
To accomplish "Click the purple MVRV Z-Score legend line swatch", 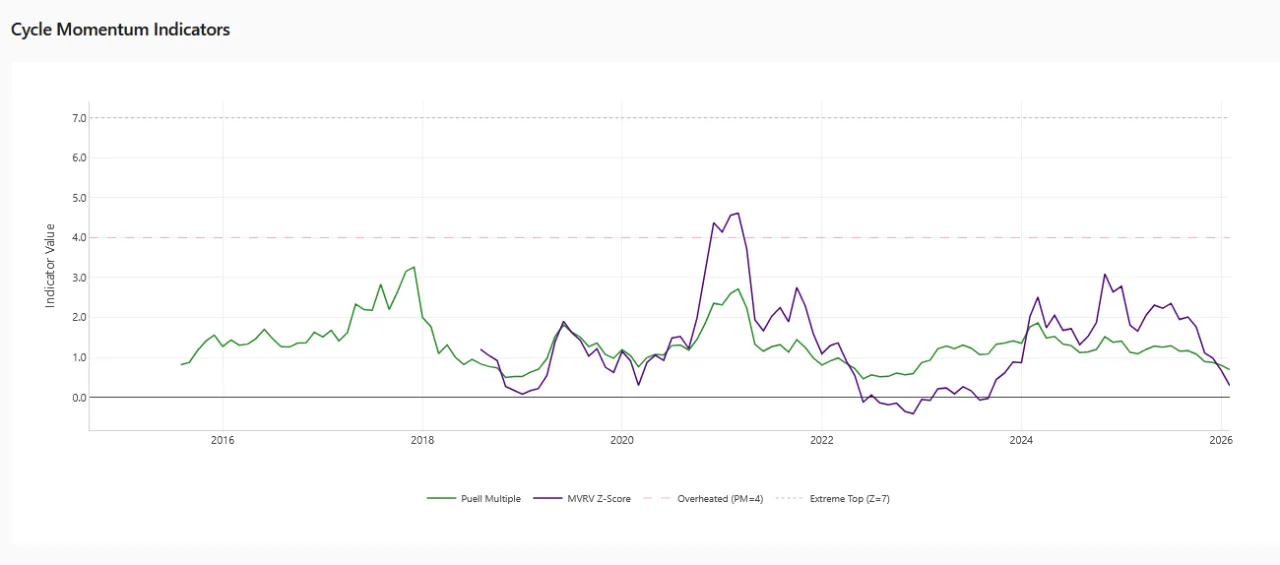I will [x=549, y=498].
